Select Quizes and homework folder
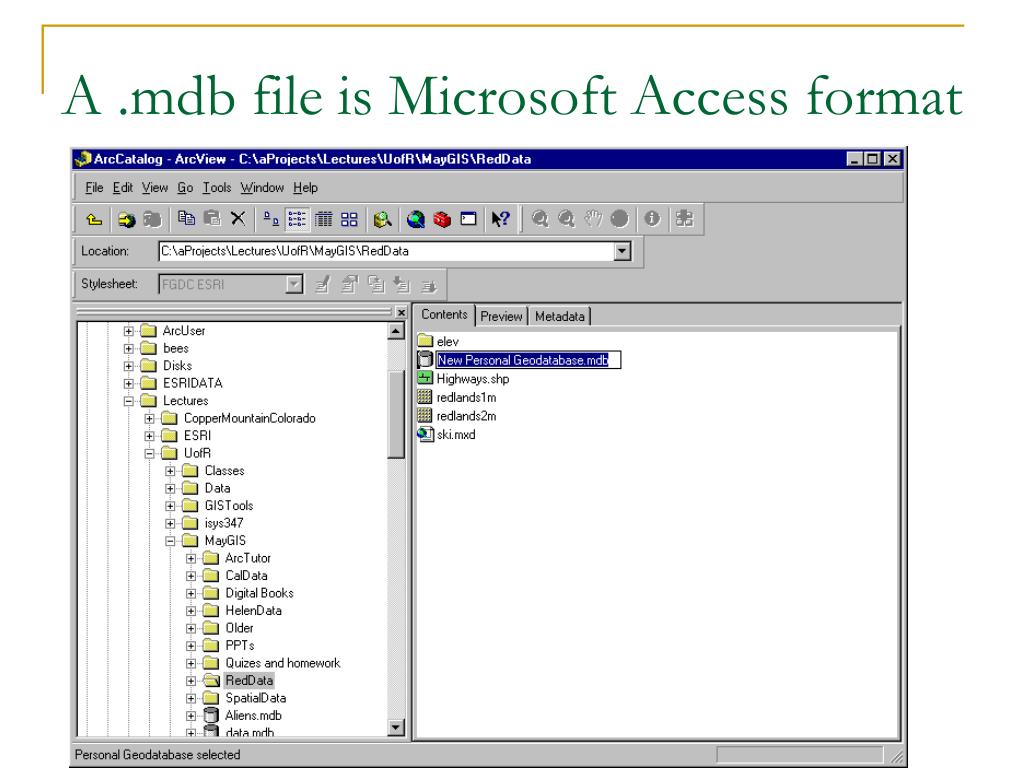Viewport: 1024px width, 768px height. (283, 663)
